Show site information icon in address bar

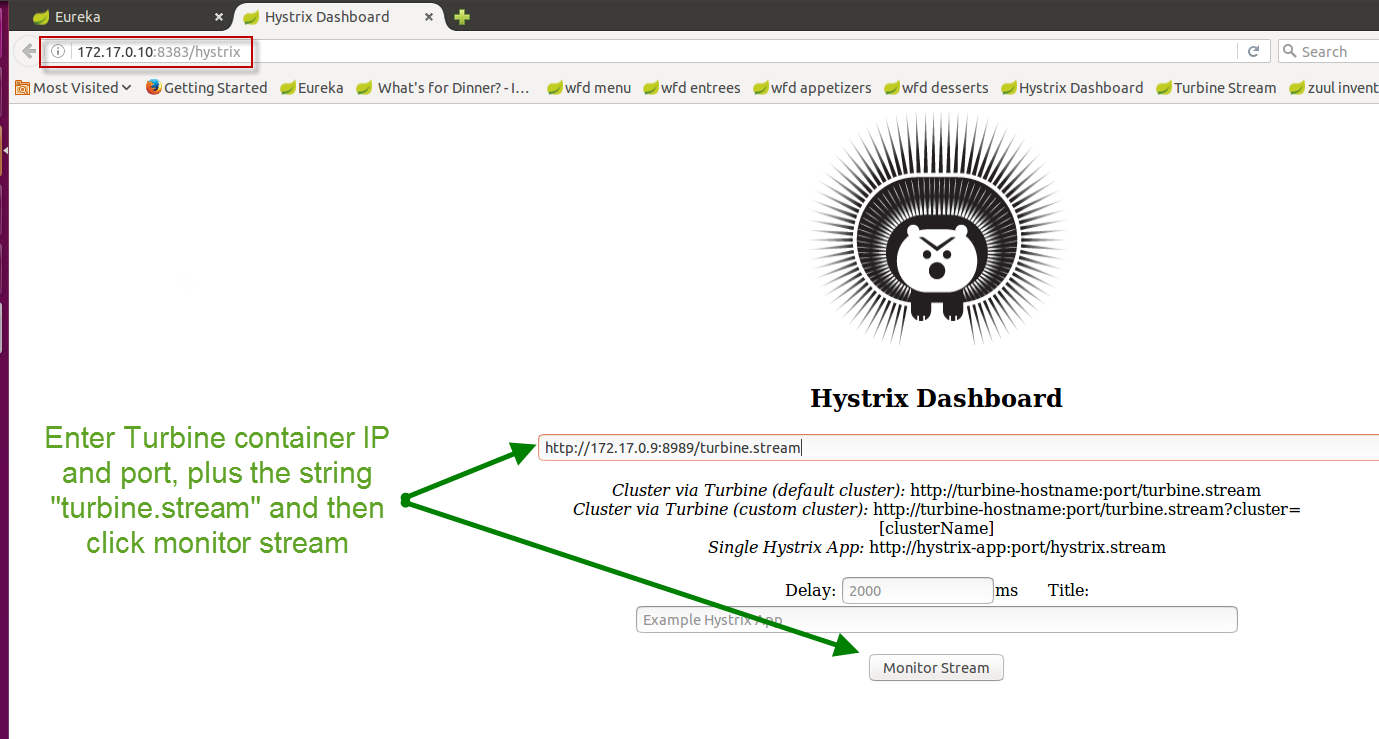coord(59,51)
